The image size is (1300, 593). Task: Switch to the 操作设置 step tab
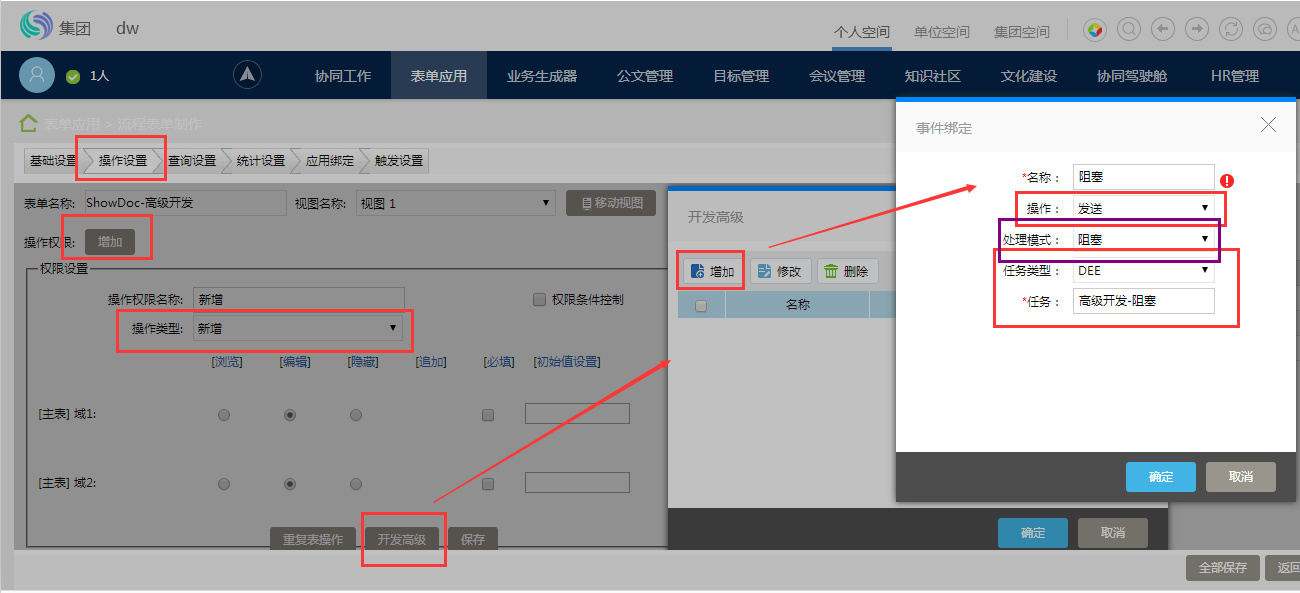click(122, 161)
